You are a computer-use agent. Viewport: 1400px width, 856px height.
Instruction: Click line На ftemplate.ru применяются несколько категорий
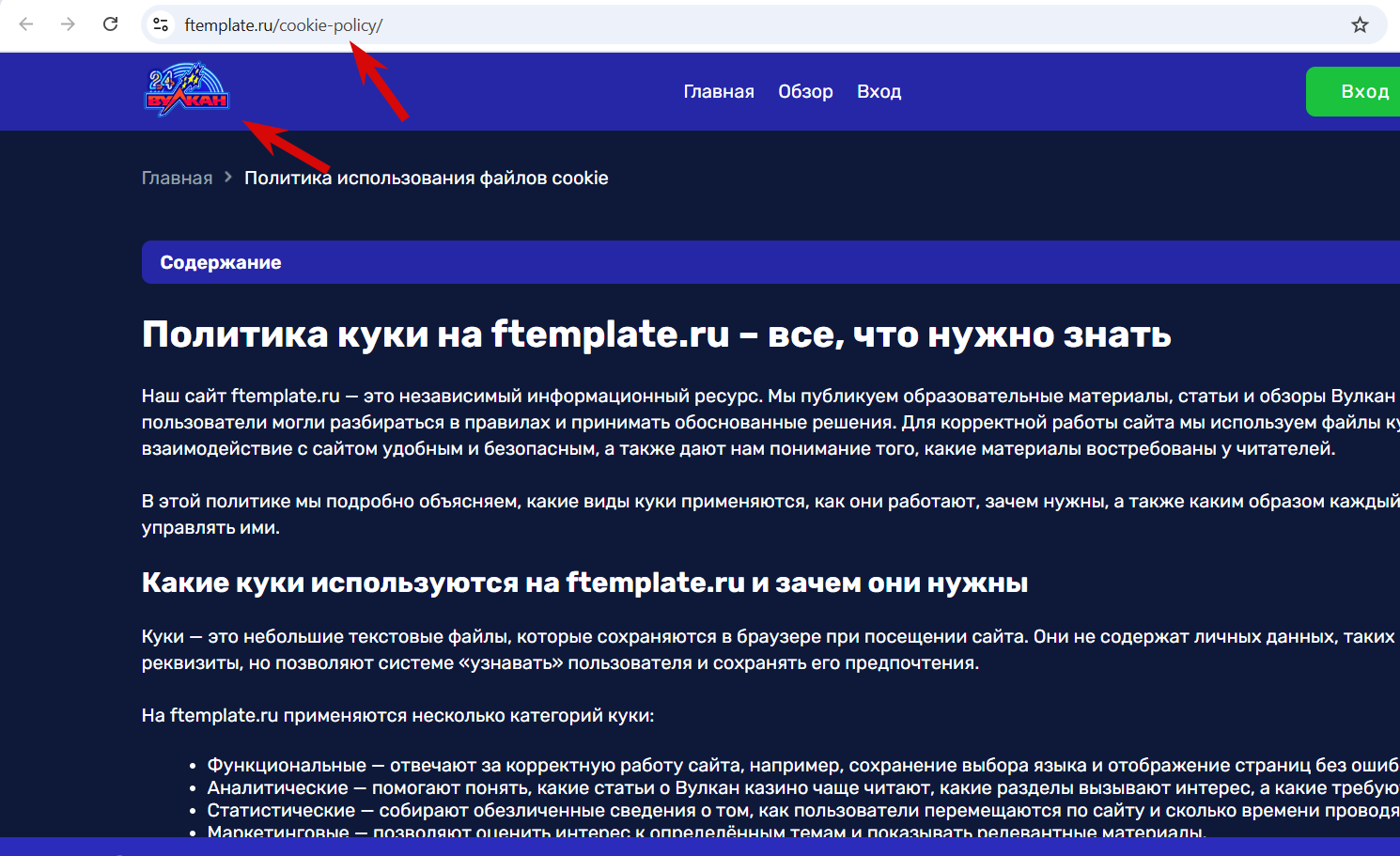pos(397,715)
